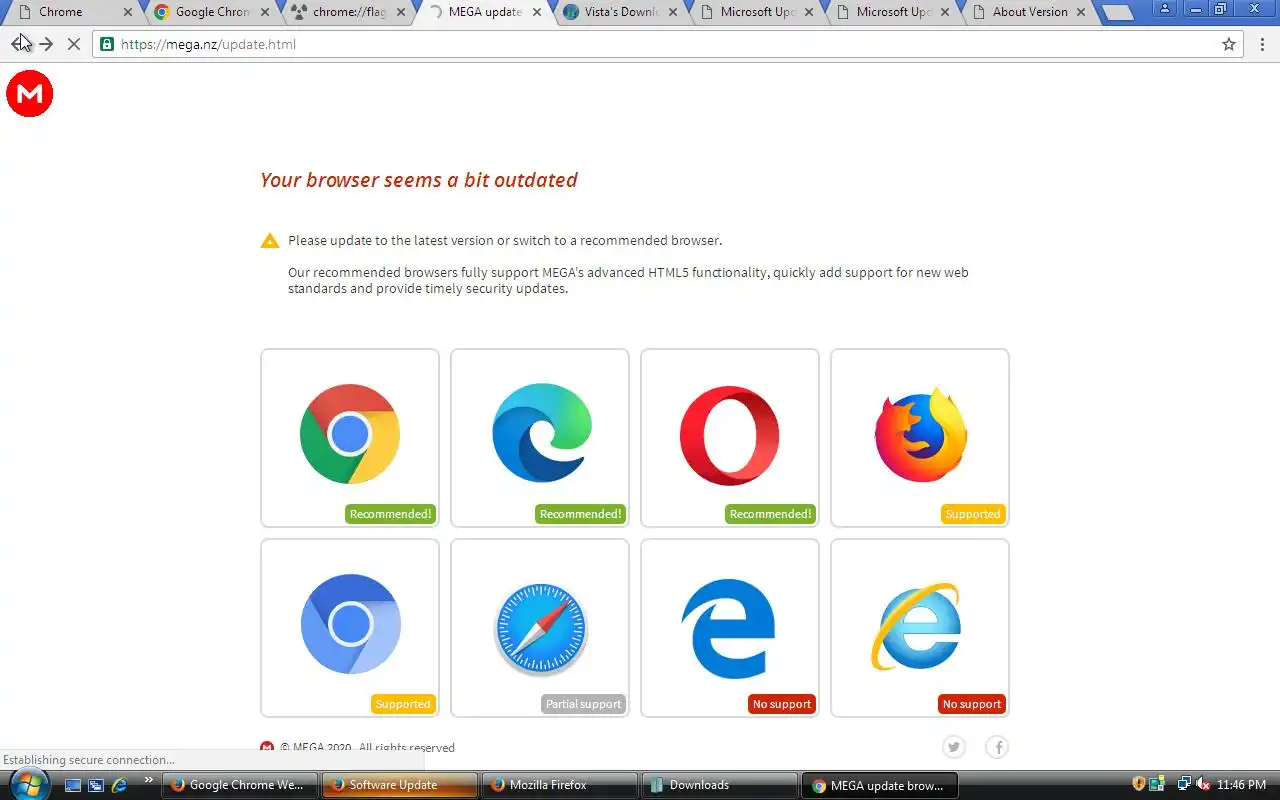This screenshot has height=800, width=1280.
Task: Open the network connection tray icon
Action: pyautogui.click(x=1184, y=785)
